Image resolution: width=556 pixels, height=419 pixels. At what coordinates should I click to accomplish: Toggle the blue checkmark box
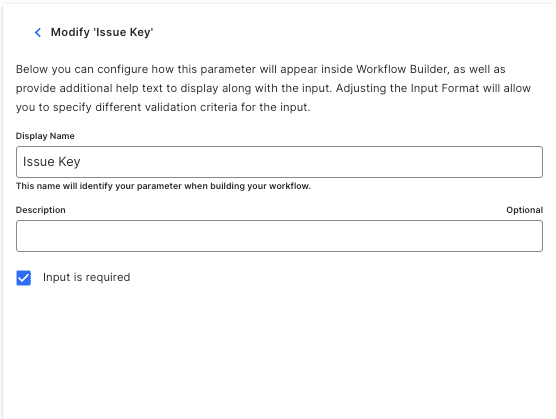(x=24, y=278)
